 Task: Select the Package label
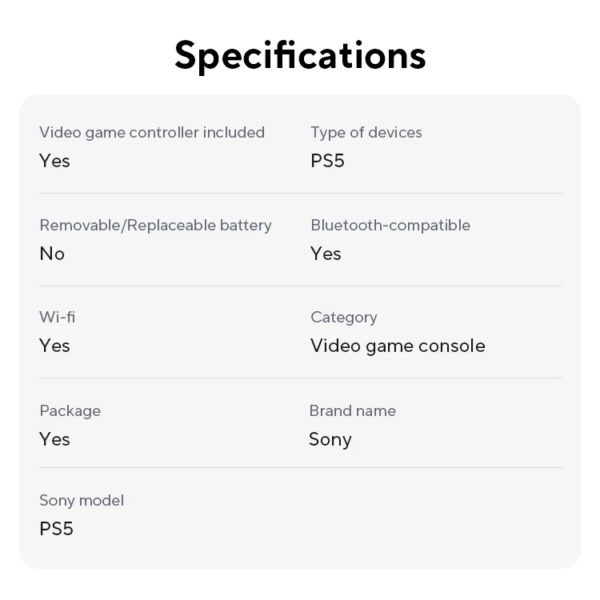[70, 411]
